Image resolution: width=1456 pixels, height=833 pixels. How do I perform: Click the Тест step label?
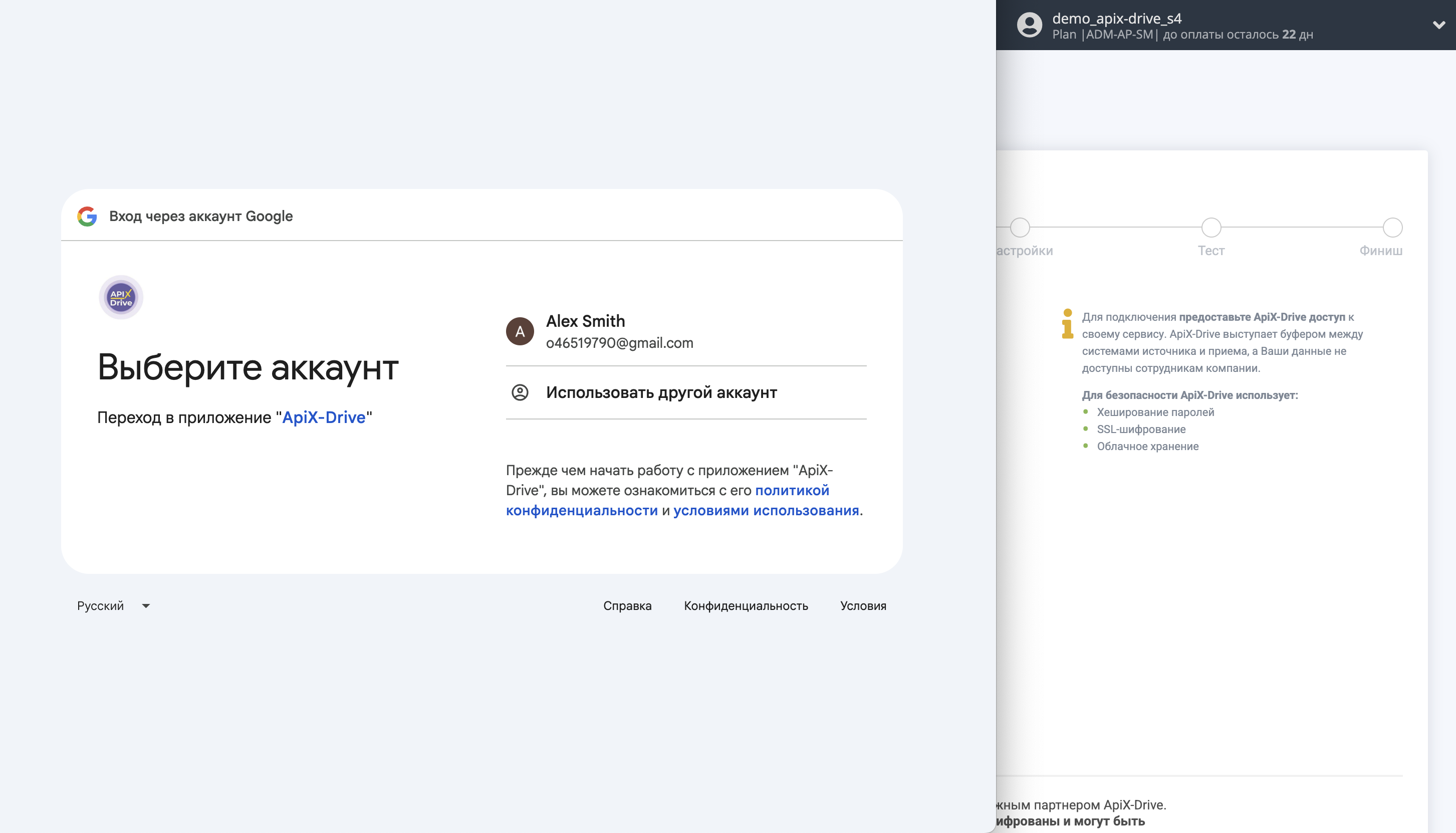point(1211,251)
